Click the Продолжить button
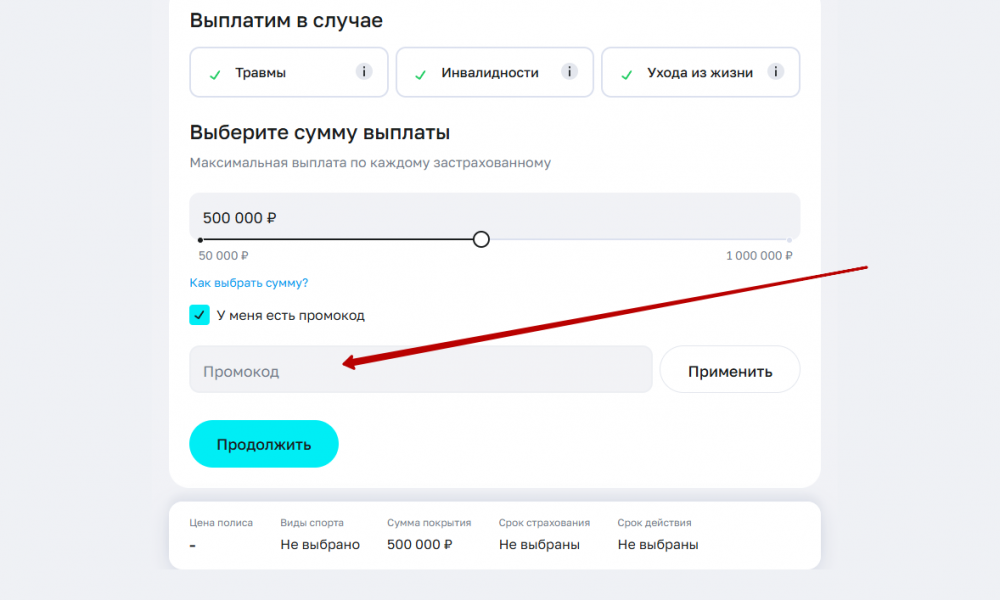The width and height of the screenshot is (1000, 600). click(x=264, y=444)
